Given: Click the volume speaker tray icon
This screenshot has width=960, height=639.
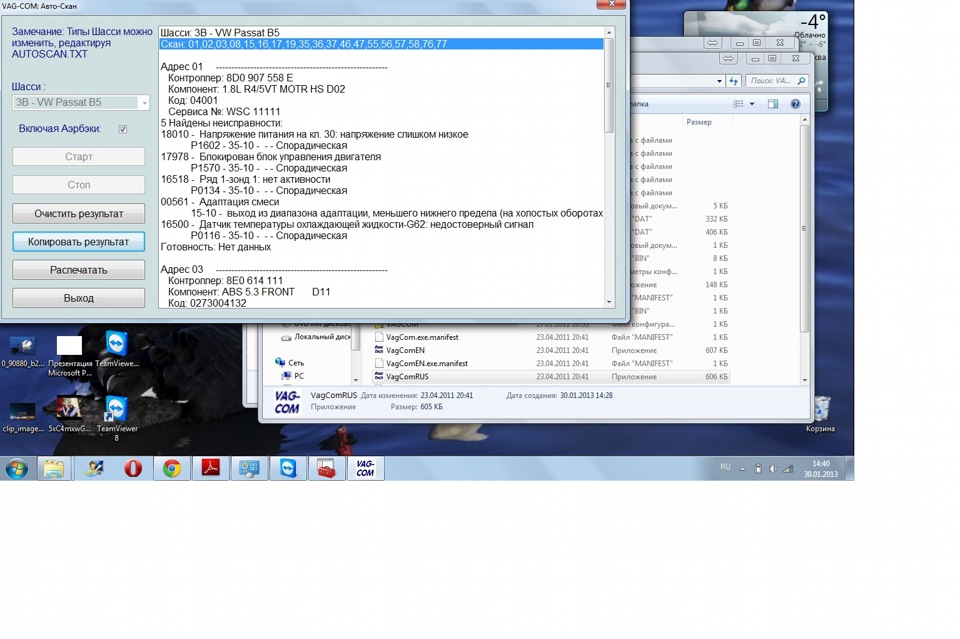Looking at the screenshot, I should click(773, 469).
